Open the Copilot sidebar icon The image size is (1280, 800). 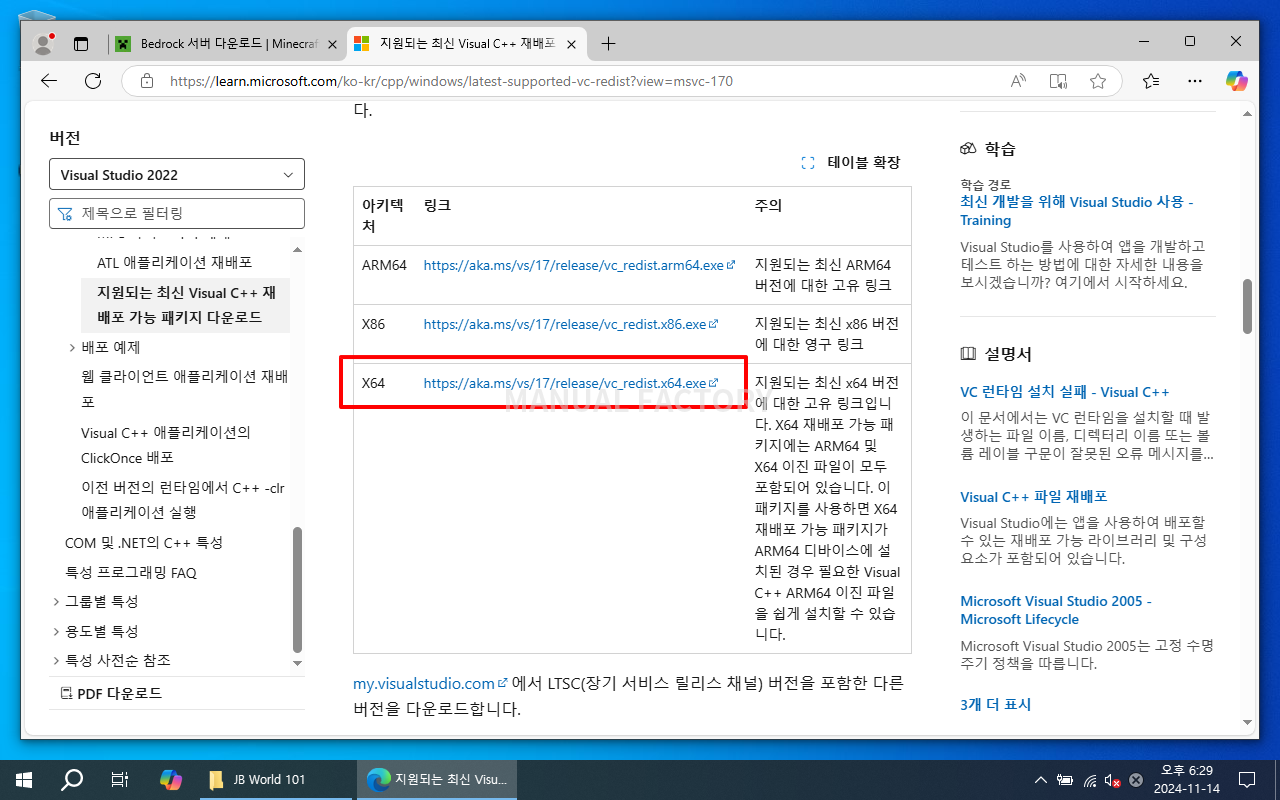point(1237,81)
